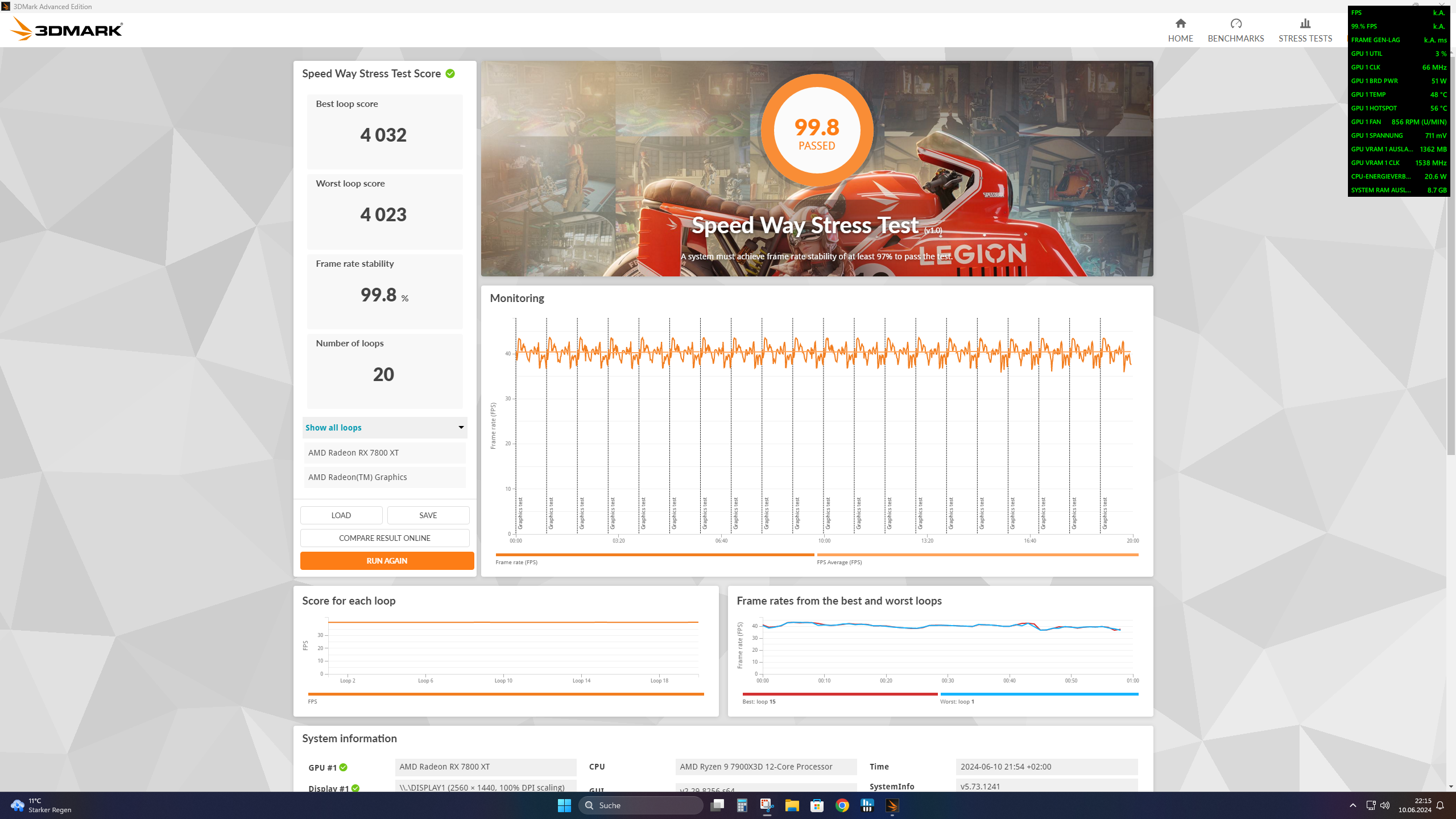Click the Best loop score value 4 032
Viewport: 1456px width, 819px height.
coord(383,135)
